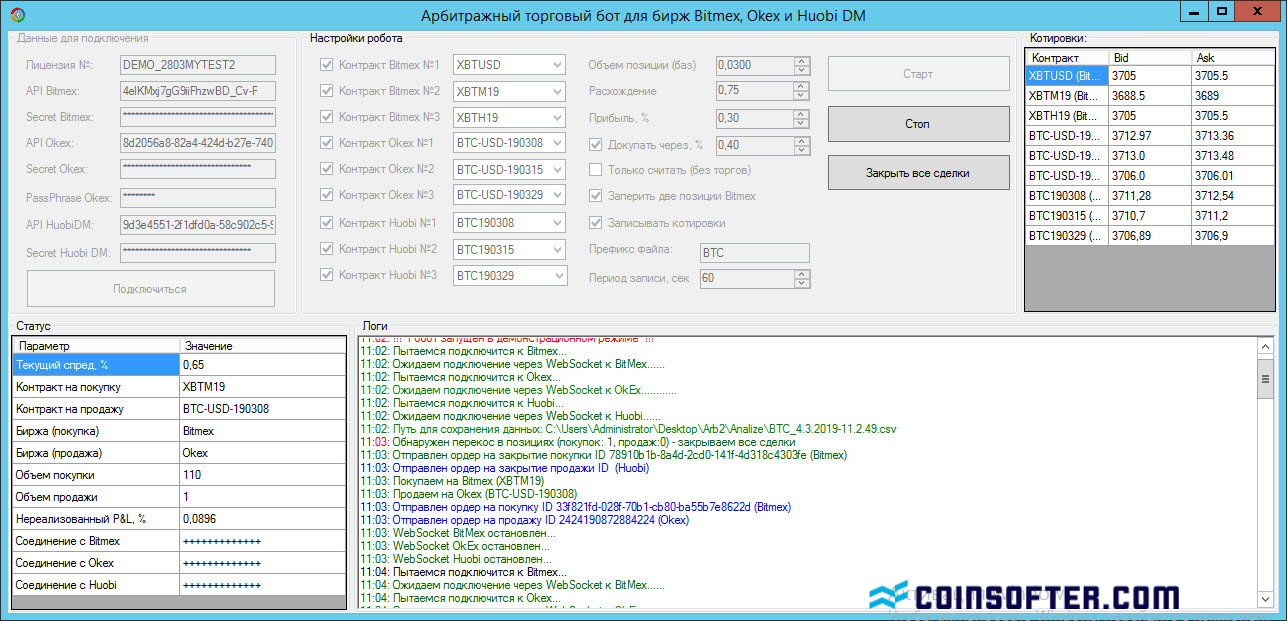1287x621 pixels.
Task: Click the Префикс файла field BTC
Action: click(x=754, y=251)
